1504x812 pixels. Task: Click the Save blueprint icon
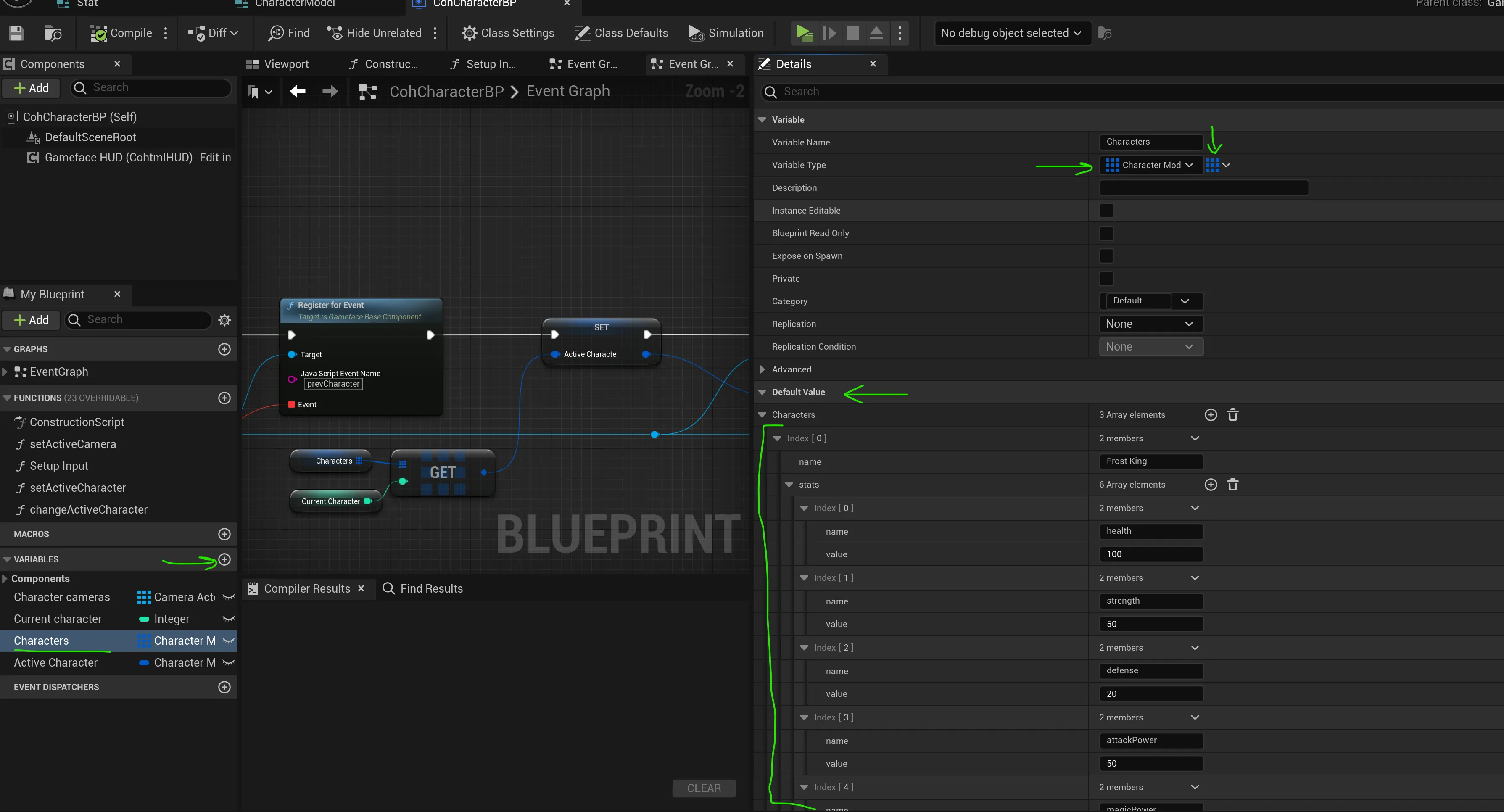click(16, 33)
